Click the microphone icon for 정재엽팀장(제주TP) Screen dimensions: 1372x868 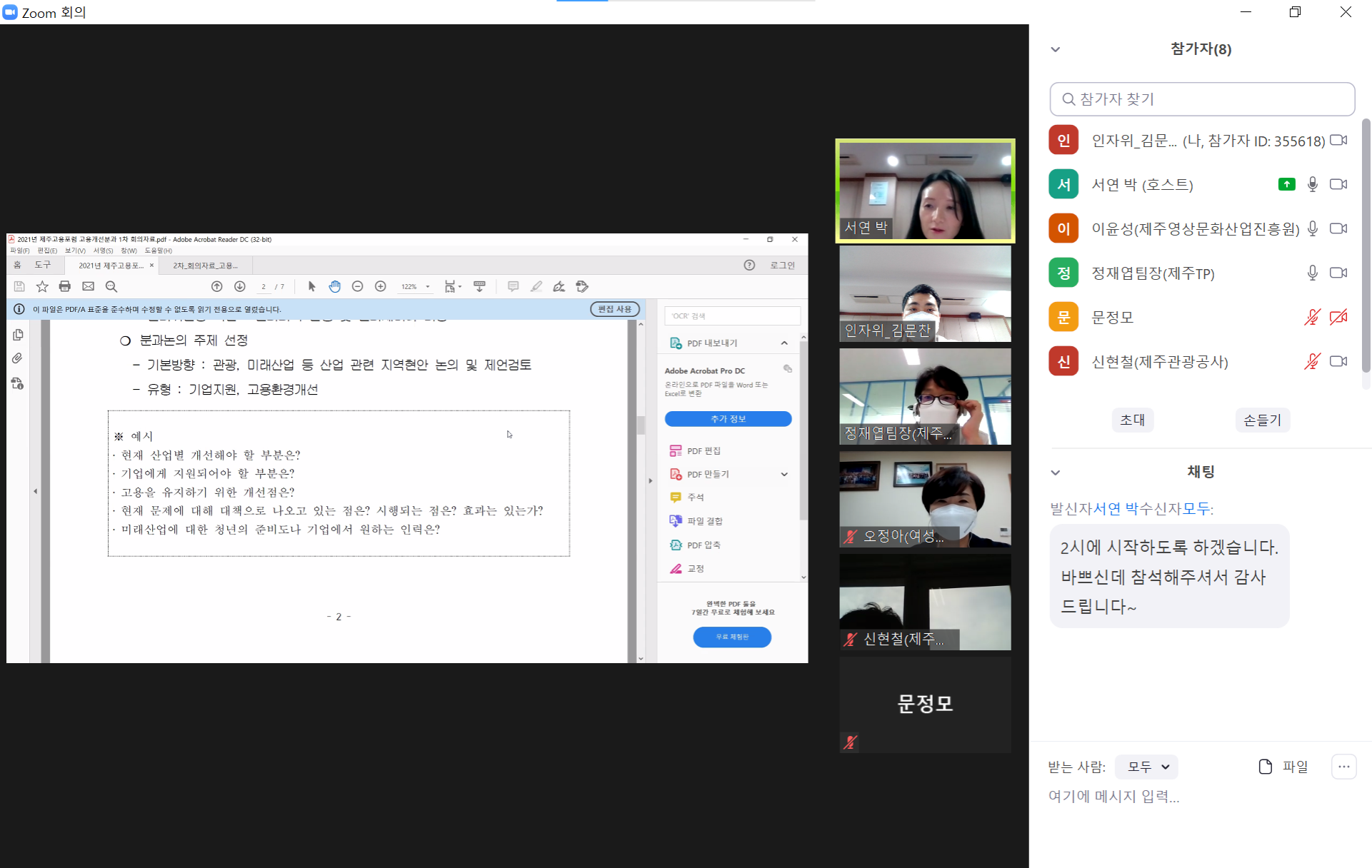1312,273
